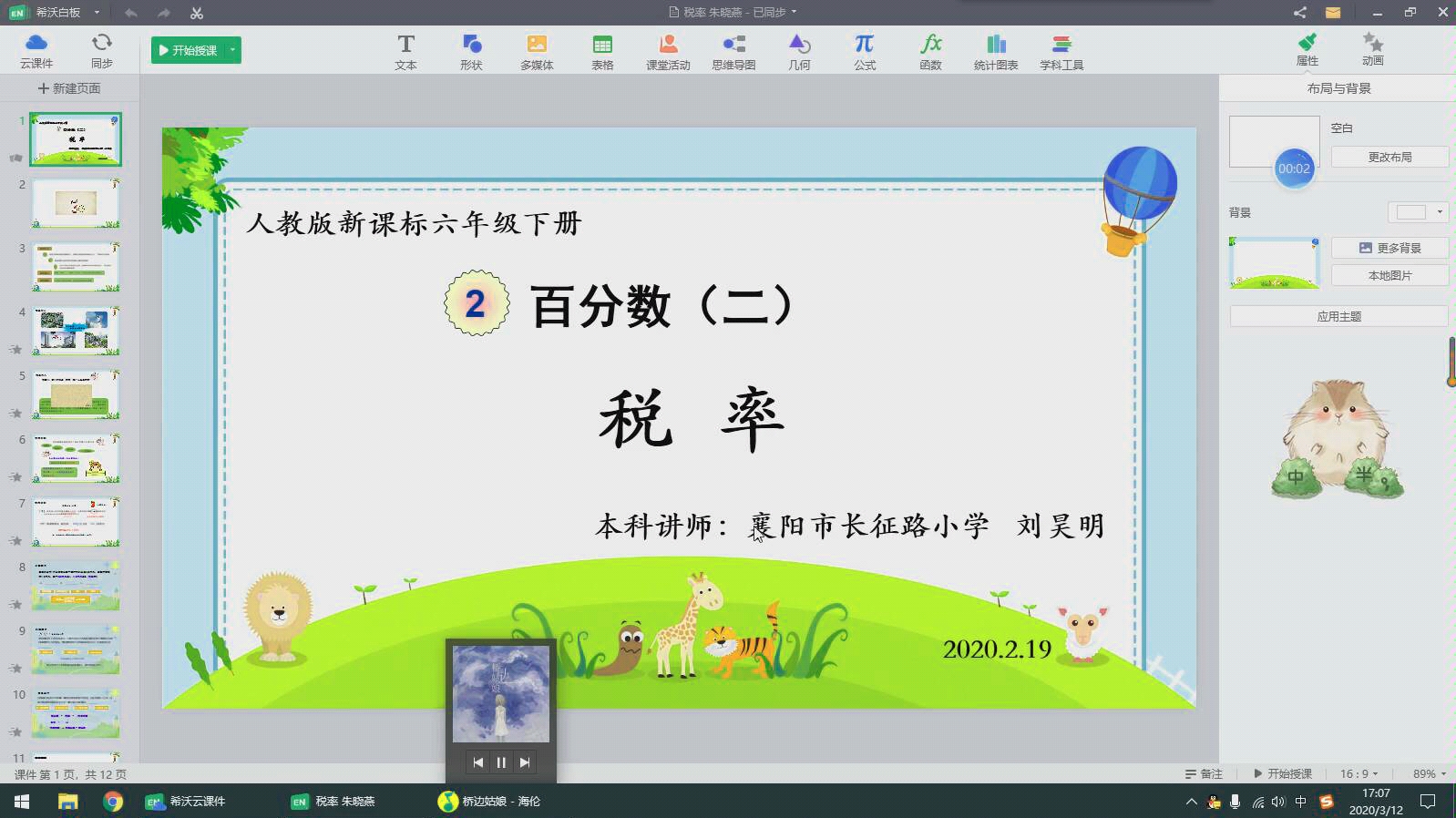Select the current background thumbnail preview

pos(1274,263)
